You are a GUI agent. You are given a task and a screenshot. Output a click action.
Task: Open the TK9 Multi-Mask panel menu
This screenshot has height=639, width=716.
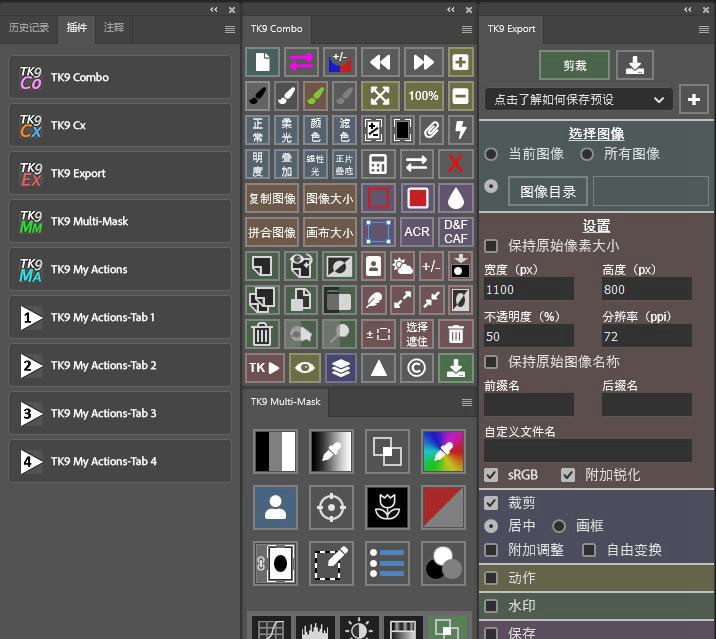click(x=467, y=402)
